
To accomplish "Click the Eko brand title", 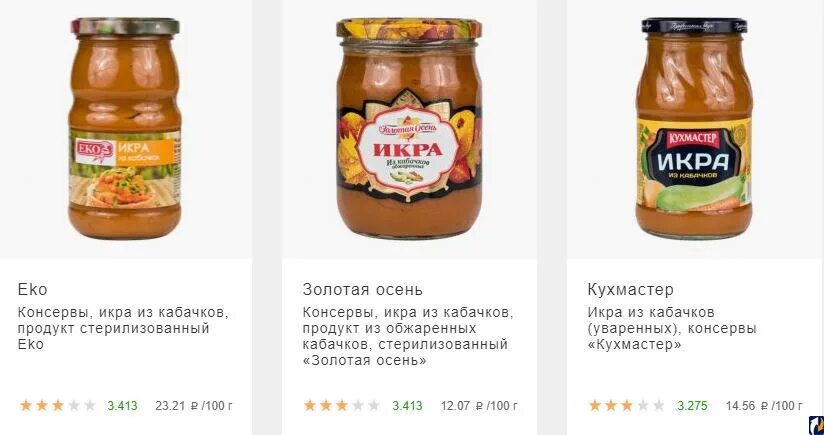I will (x=32, y=289).
